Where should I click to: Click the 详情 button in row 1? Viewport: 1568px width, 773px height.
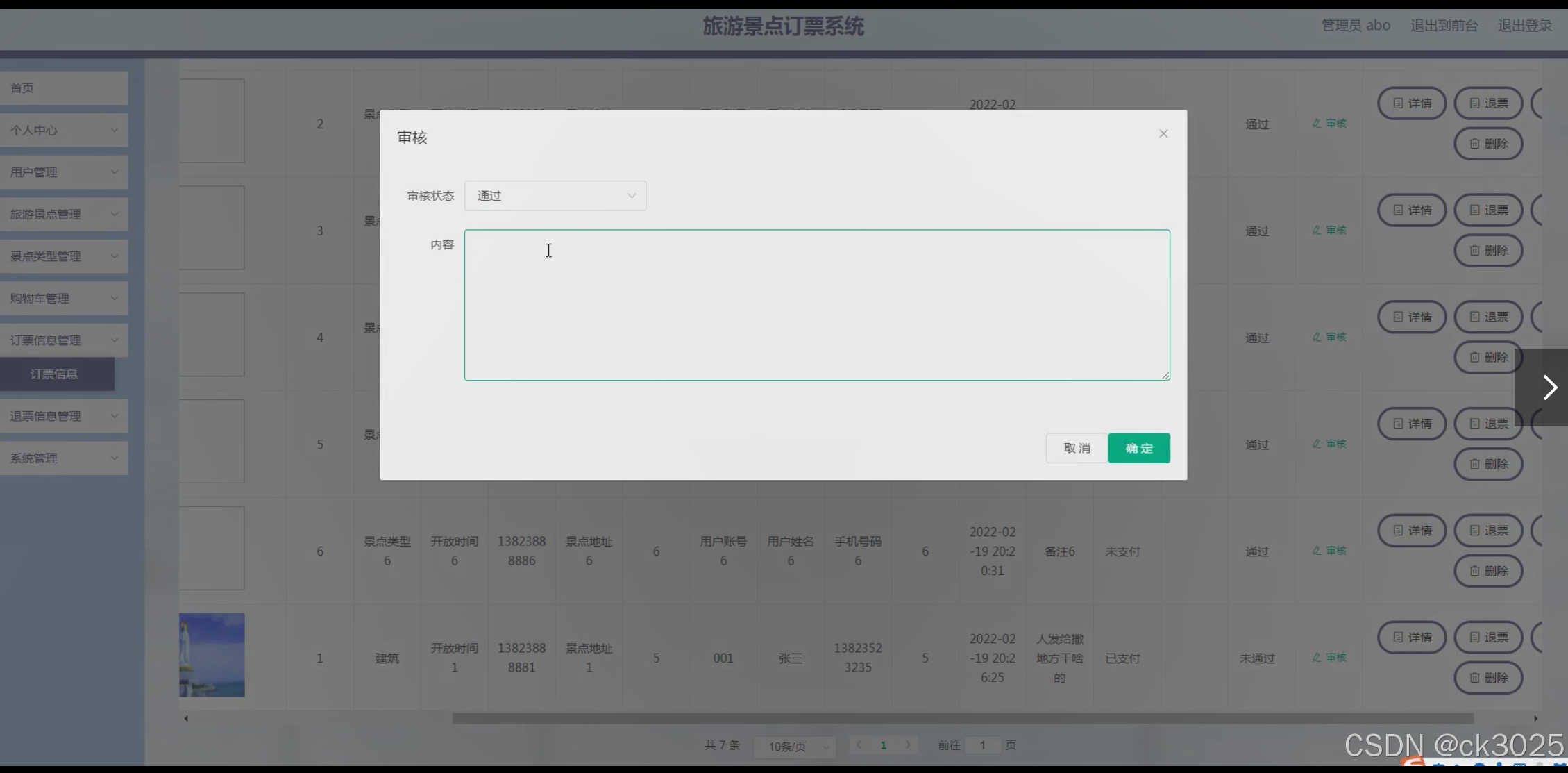coord(1411,637)
